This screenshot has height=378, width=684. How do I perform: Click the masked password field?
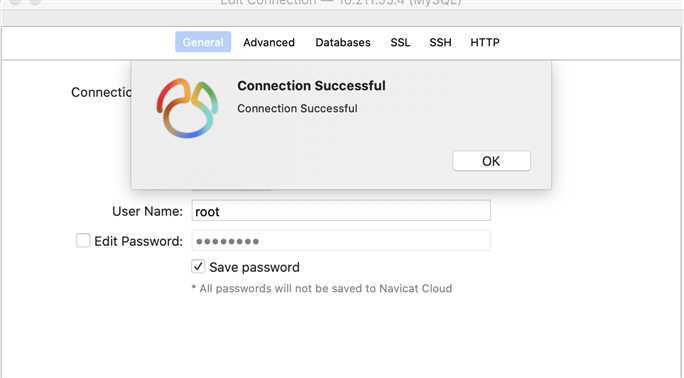341,241
